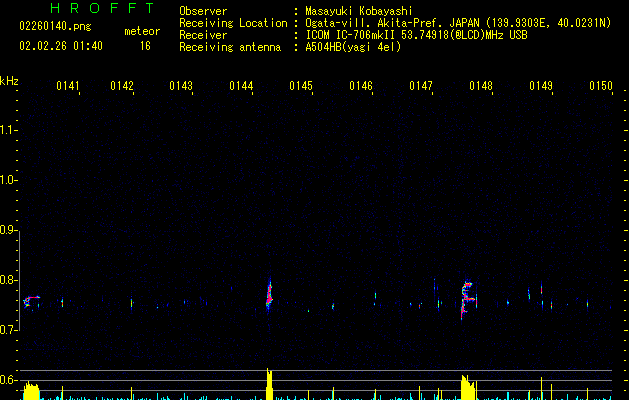Screen dimensions: 629x400
Task: Click the F-shaped meteor echo before 0148
Action: point(467,299)
